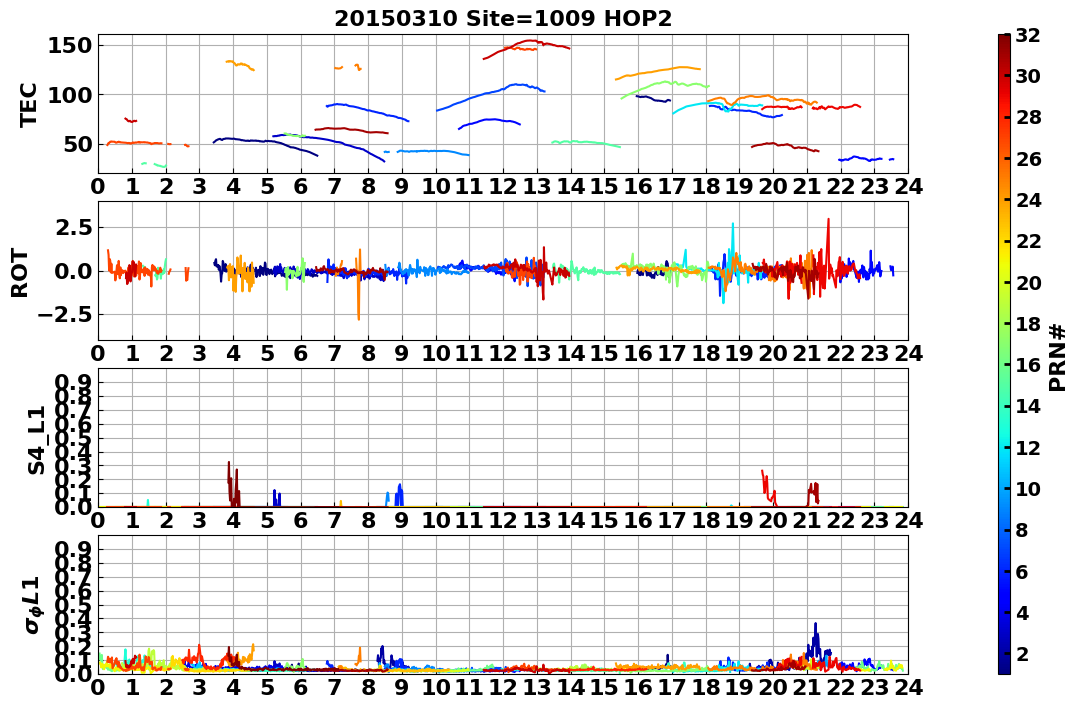Click colorbar tick value 20
The height and width of the screenshot is (709, 1077).
pyautogui.click(x=1028, y=282)
